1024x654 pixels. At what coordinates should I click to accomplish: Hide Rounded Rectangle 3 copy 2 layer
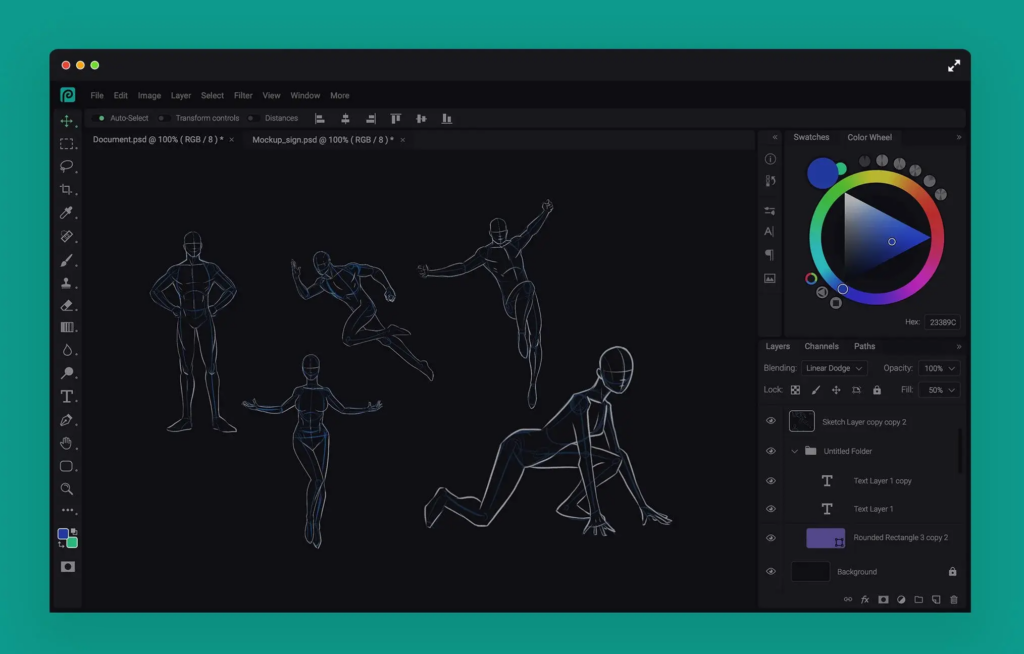point(771,538)
